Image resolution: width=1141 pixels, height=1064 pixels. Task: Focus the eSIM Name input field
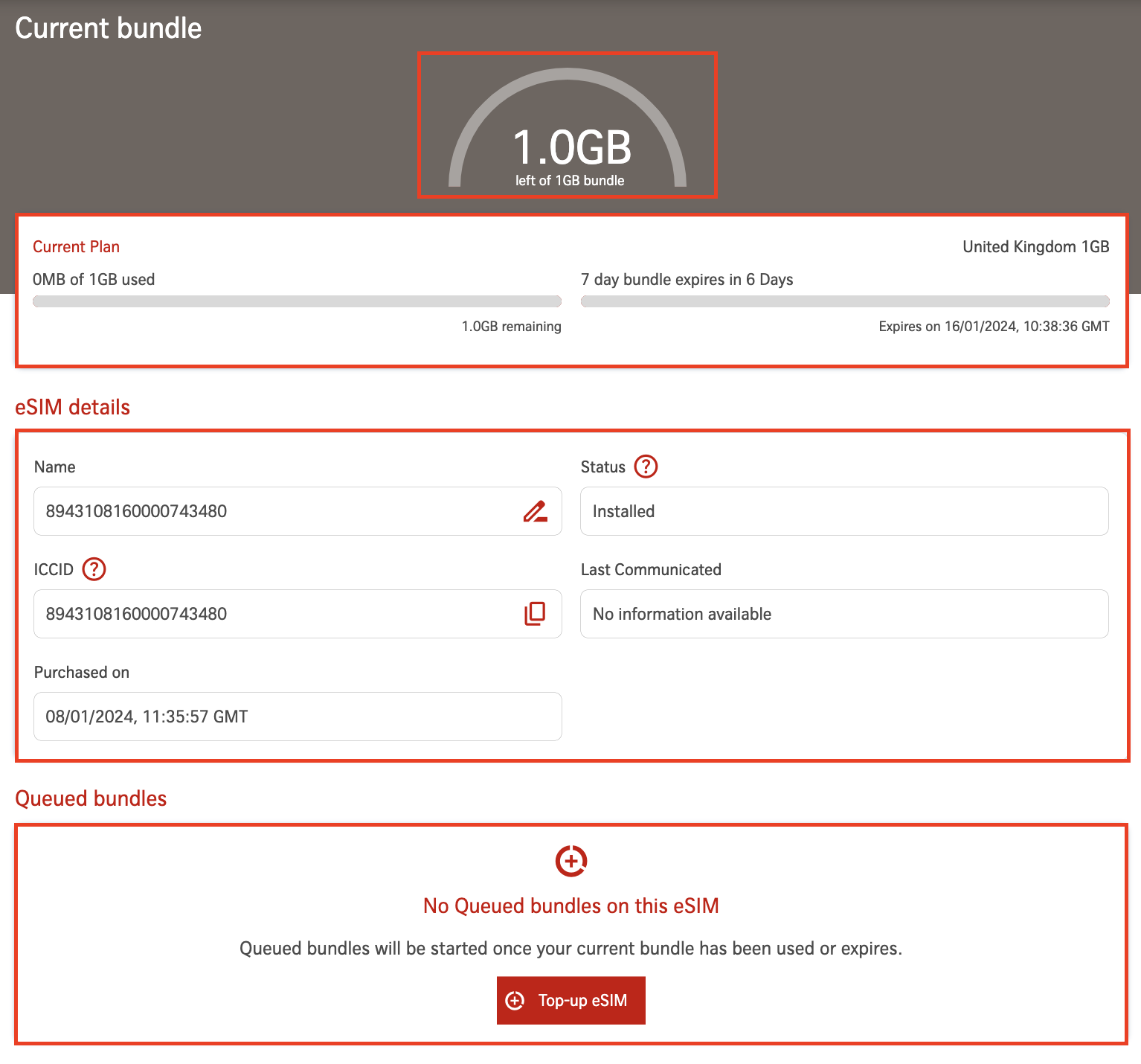[275, 511]
